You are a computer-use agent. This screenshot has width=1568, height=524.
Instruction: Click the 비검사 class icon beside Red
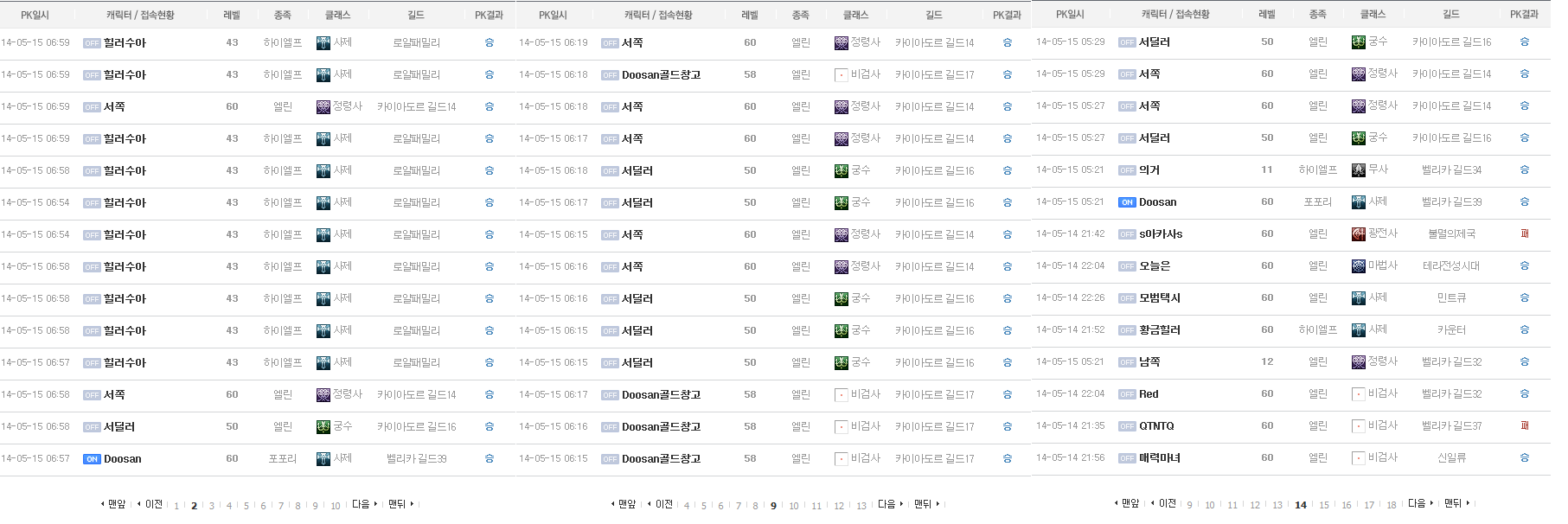[1358, 394]
